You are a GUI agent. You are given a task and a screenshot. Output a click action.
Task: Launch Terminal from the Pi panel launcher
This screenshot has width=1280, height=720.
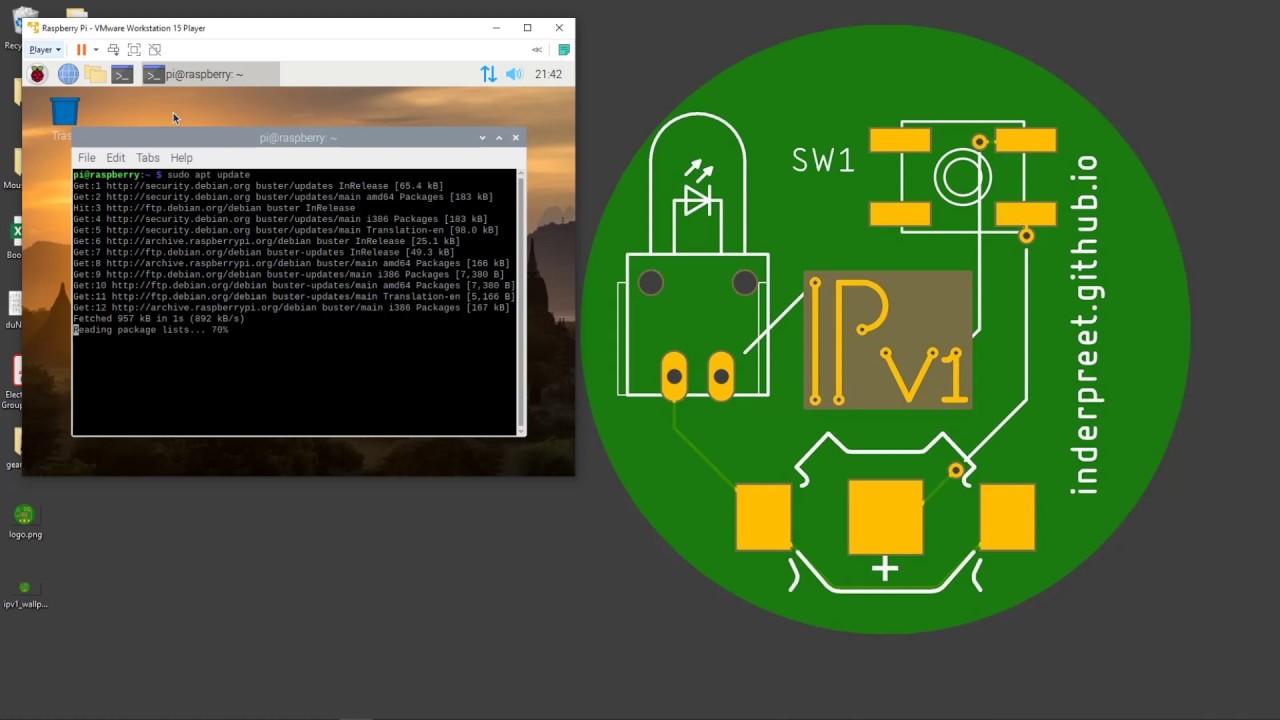point(122,74)
